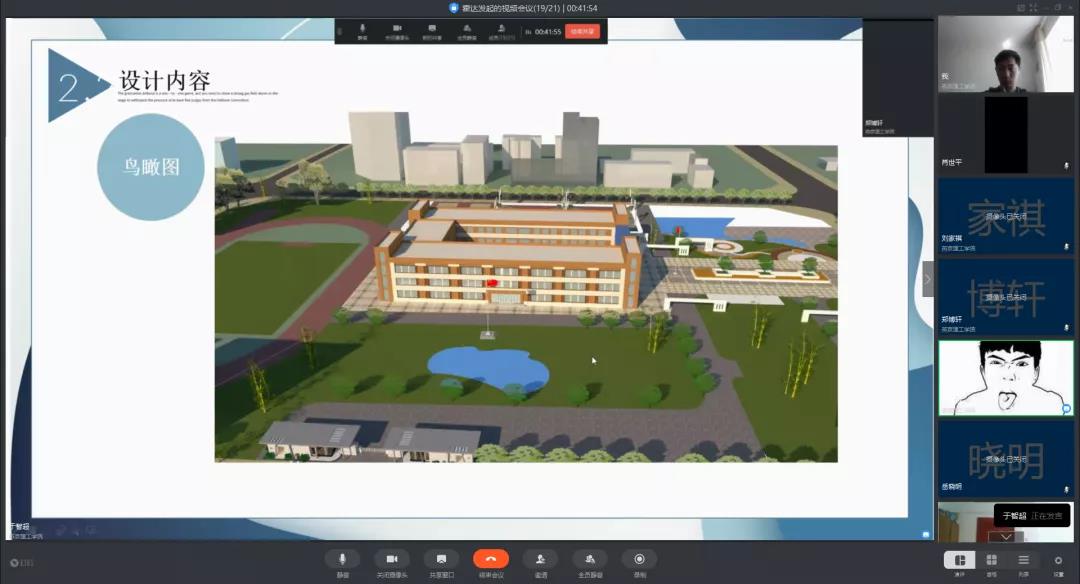The image size is (1080, 584).
Task: Open share window from bottom toolbar
Action: pyautogui.click(x=441, y=559)
